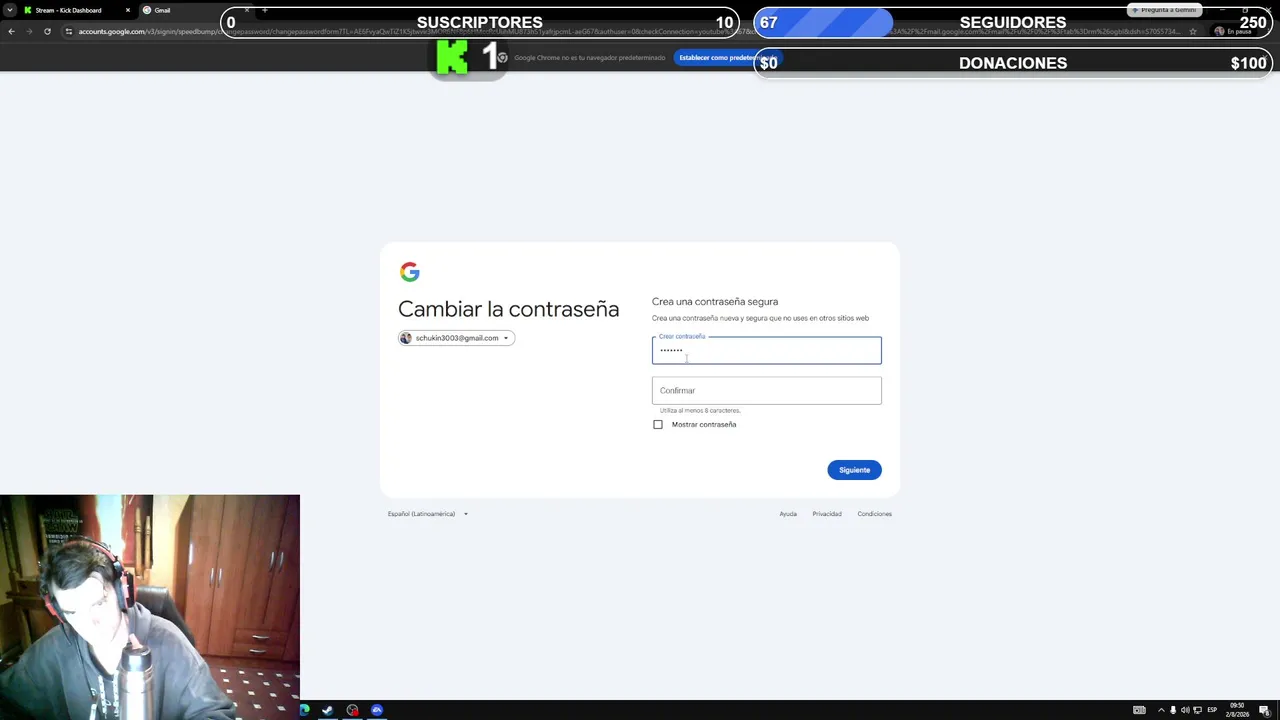Viewport: 1280px width, 720px height.
Task: Close the Stream - Kick Dashboard tab
Action: [x=128, y=10]
